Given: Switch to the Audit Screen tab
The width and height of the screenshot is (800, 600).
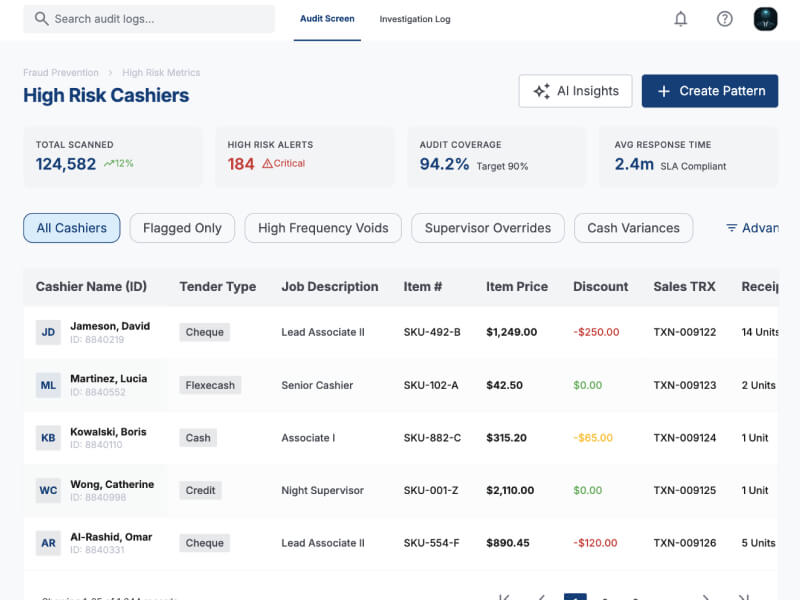Looking at the screenshot, I should pos(327,19).
